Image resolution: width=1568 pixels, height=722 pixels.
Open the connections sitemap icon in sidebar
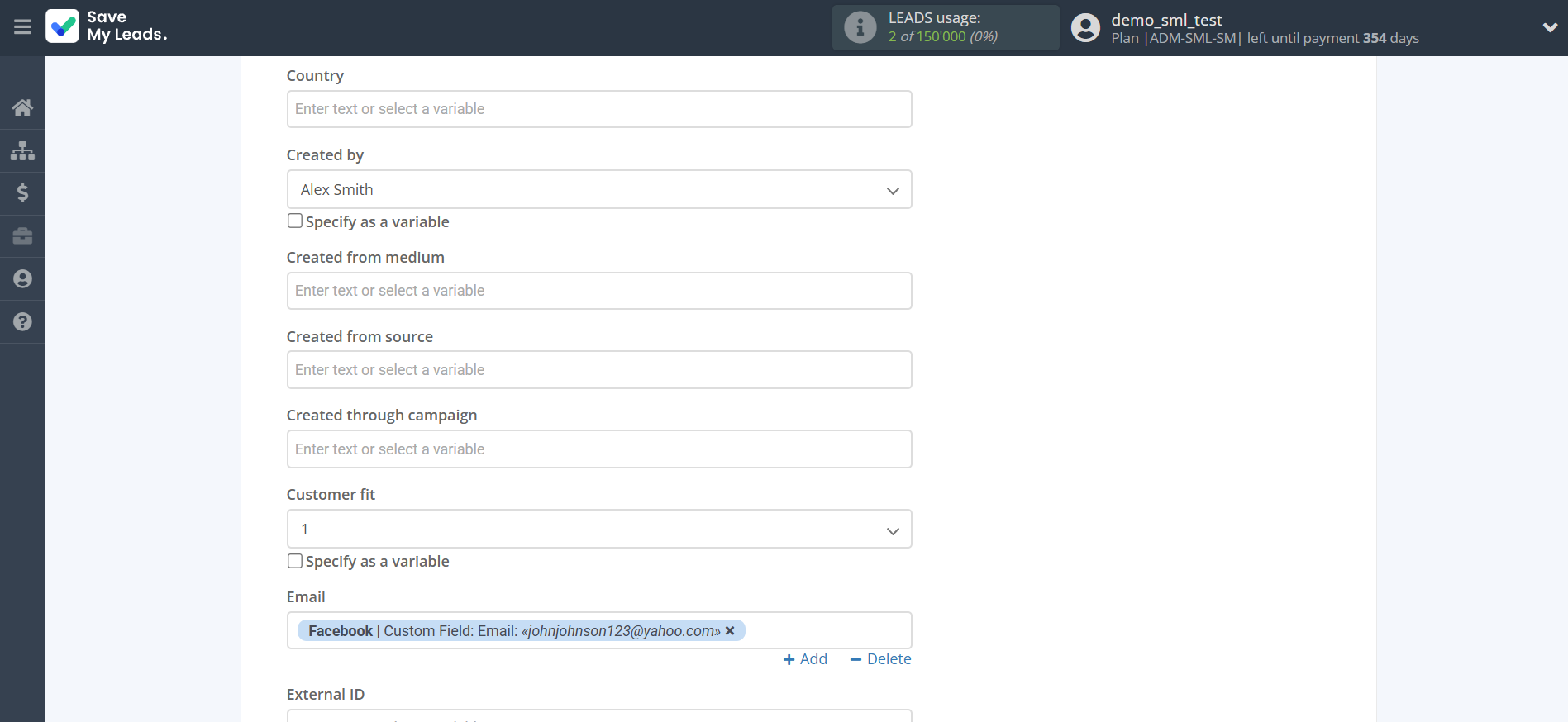click(x=22, y=150)
